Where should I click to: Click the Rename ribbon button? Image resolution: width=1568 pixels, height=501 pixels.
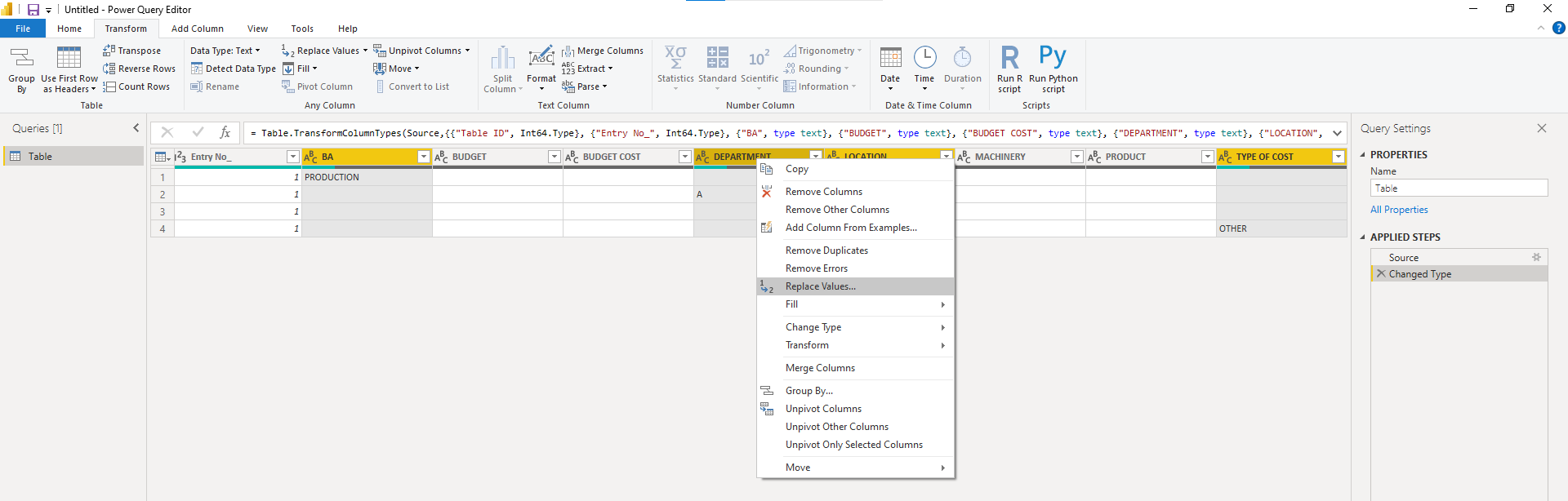coord(215,86)
